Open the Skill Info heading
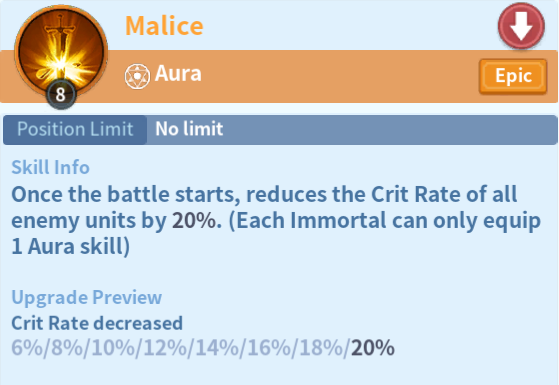Screen dimensions: 559x385 [x=50, y=167]
